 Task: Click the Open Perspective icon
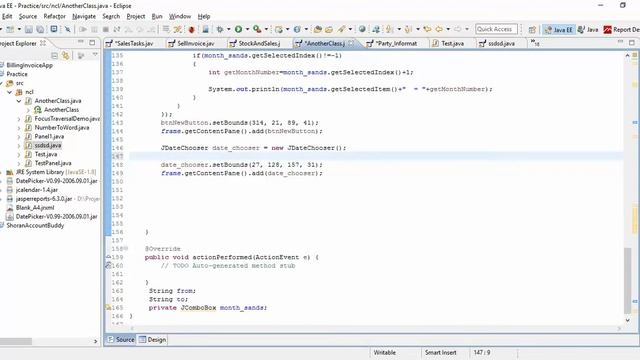point(532,29)
